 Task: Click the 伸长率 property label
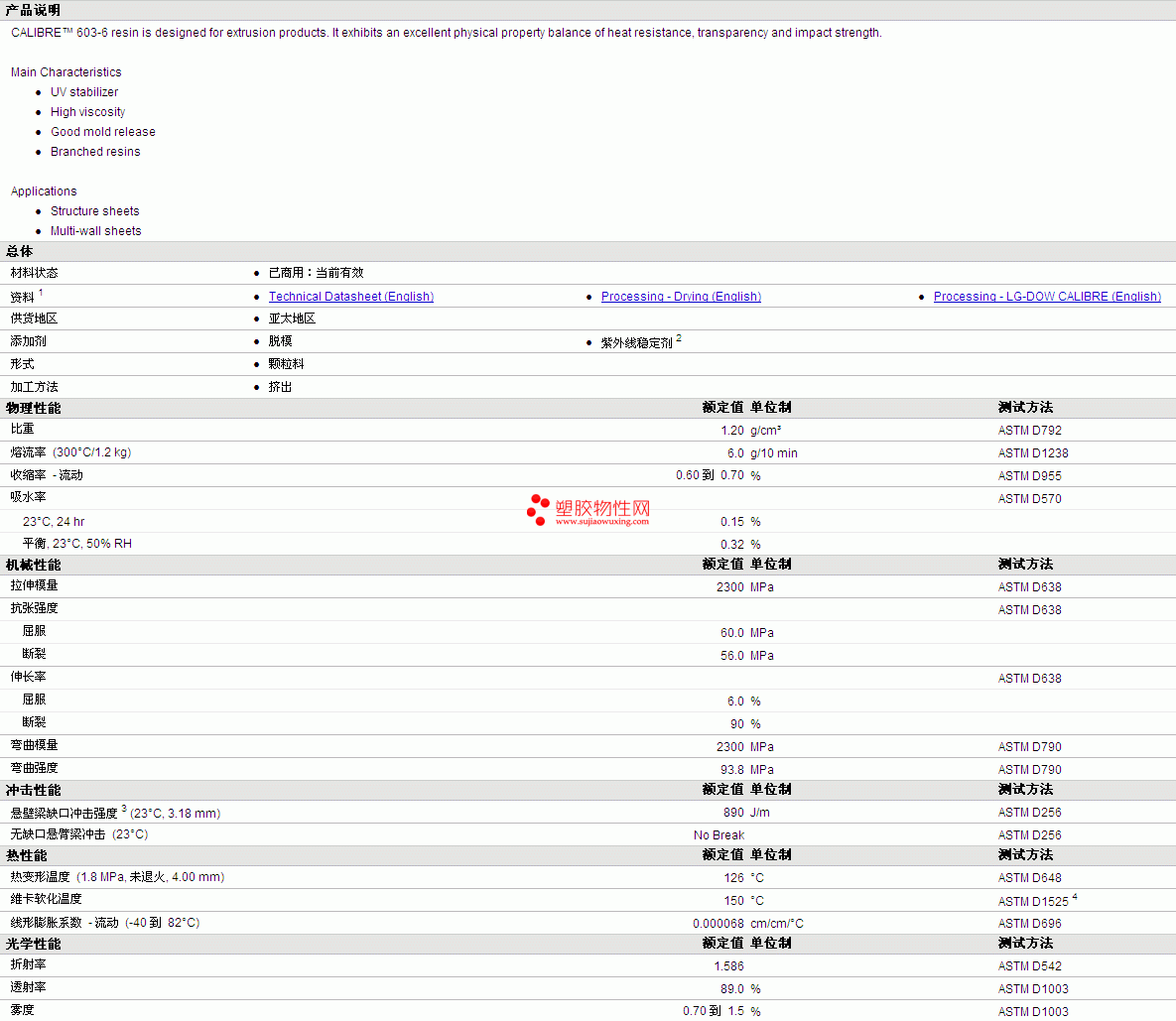[x=28, y=677]
